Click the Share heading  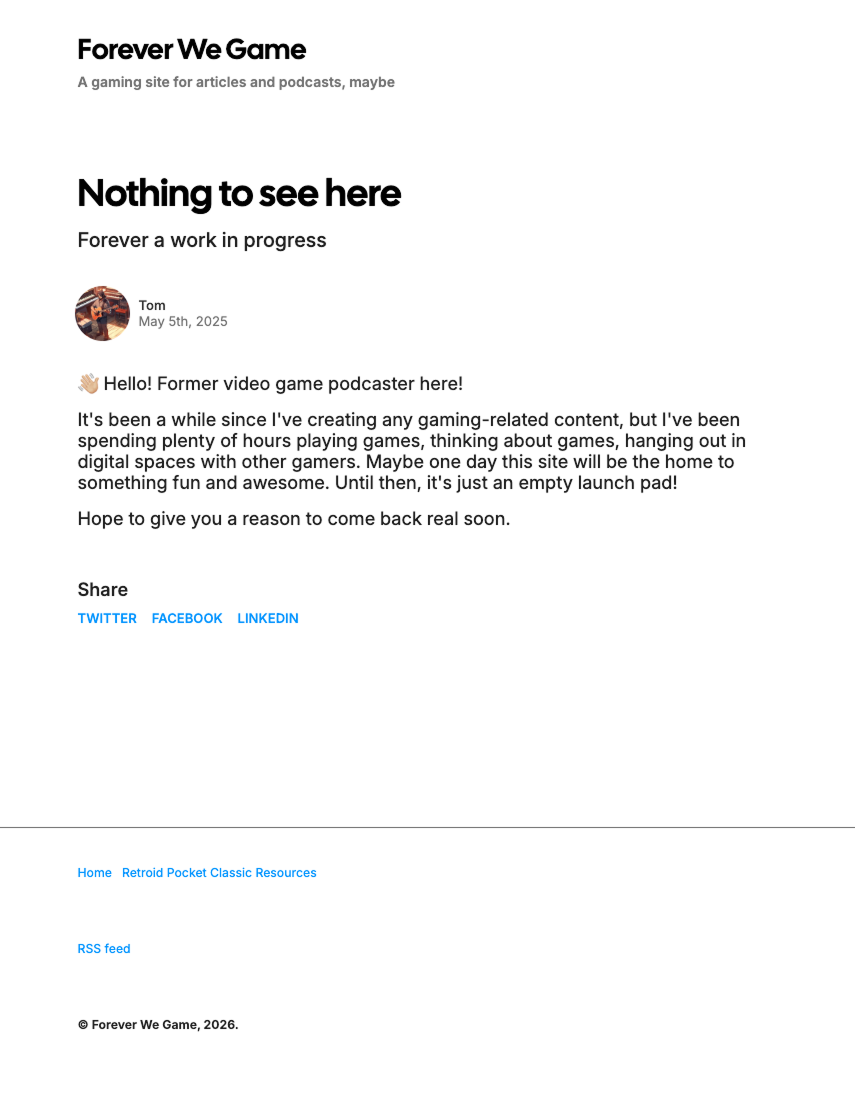click(103, 589)
